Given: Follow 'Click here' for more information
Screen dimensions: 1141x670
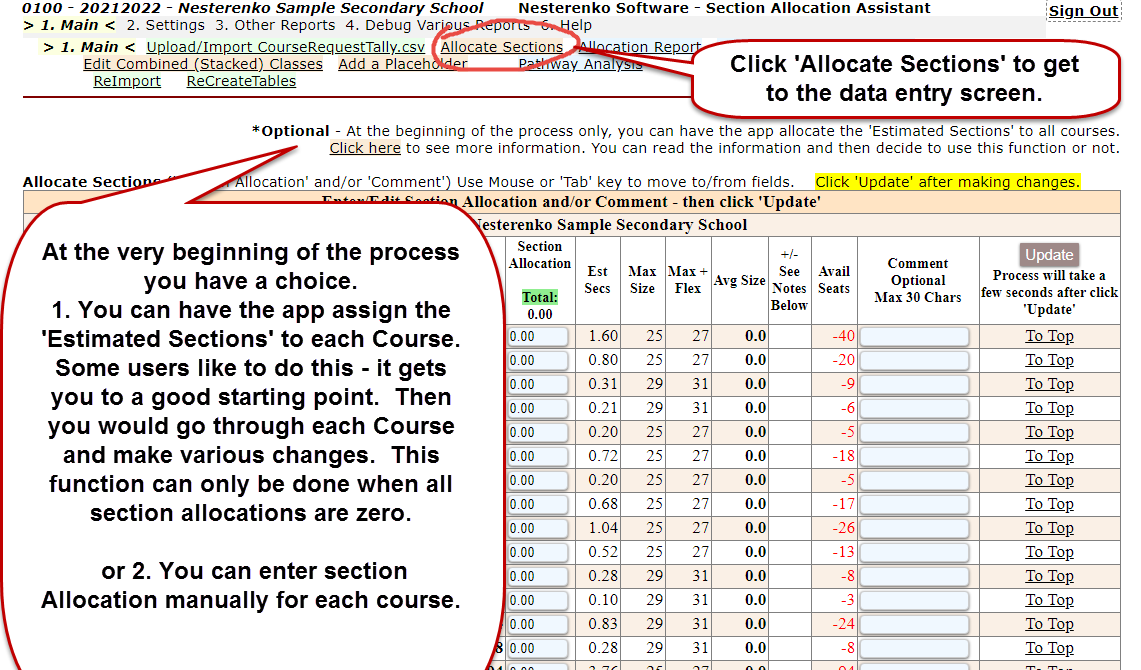Looking at the screenshot, I should (x=365, y=148).
